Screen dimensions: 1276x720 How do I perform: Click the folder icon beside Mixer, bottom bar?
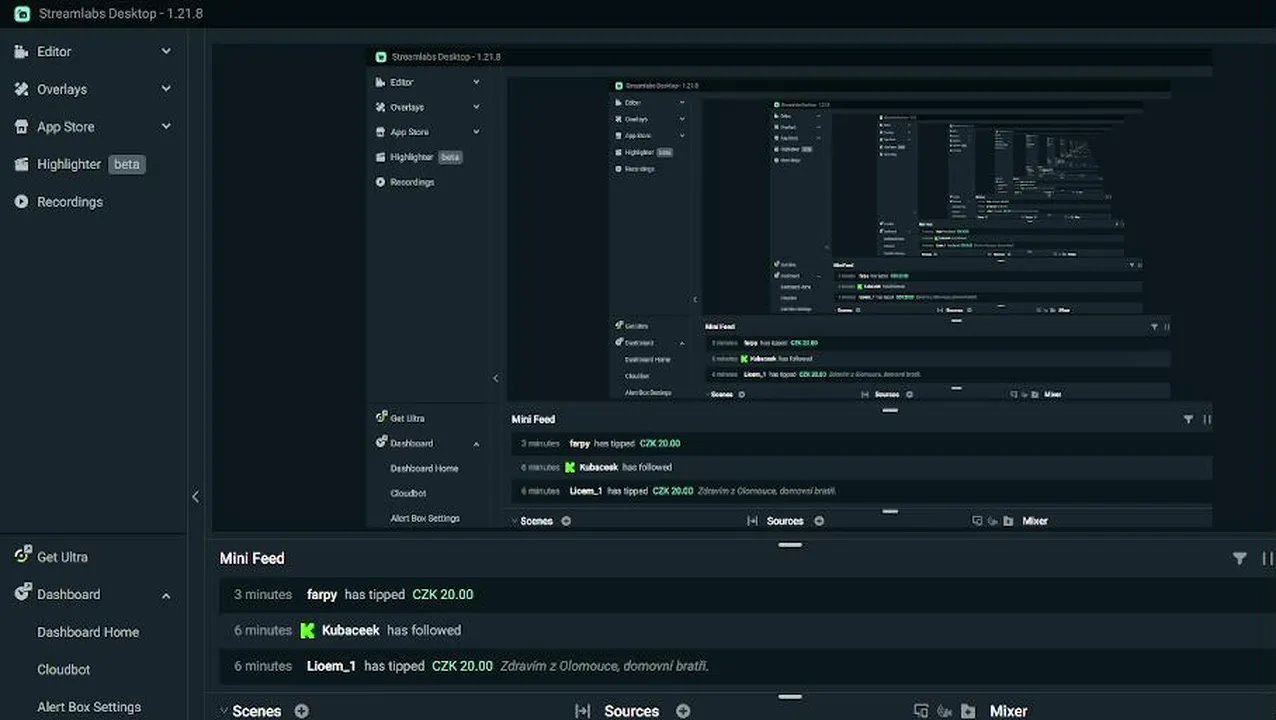[x=968, y=711]
